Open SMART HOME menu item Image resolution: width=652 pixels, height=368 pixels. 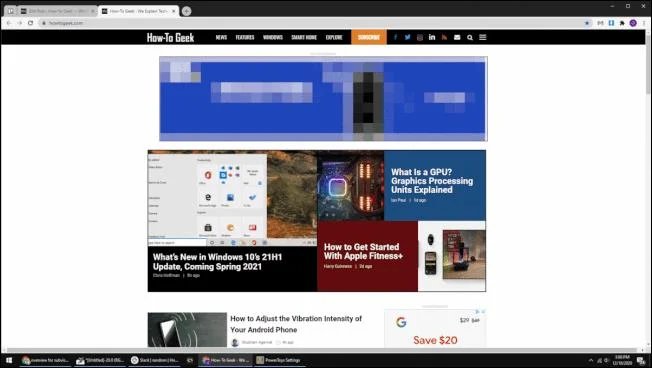[304, 37]
